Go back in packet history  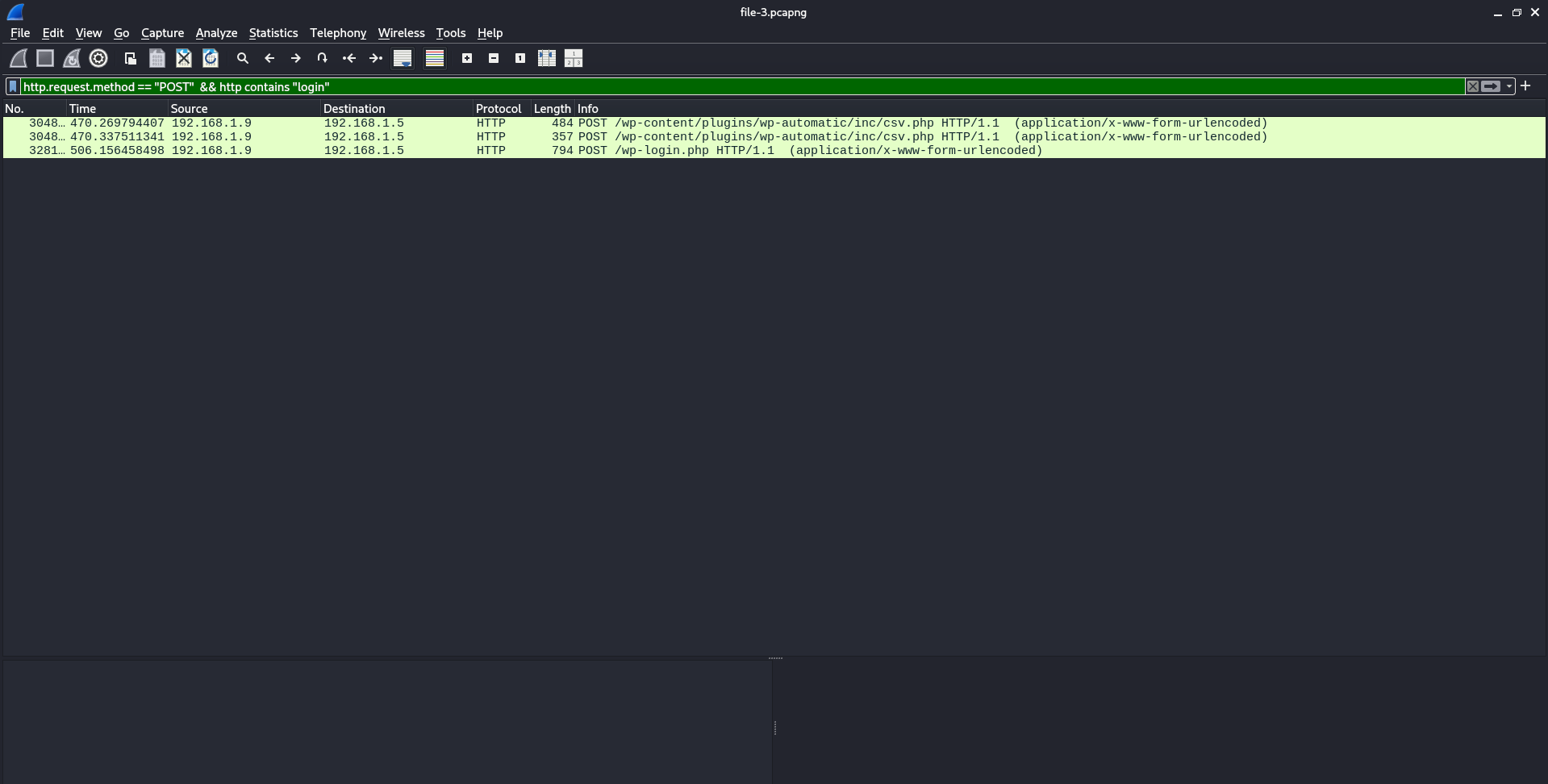tap(269, 58)
